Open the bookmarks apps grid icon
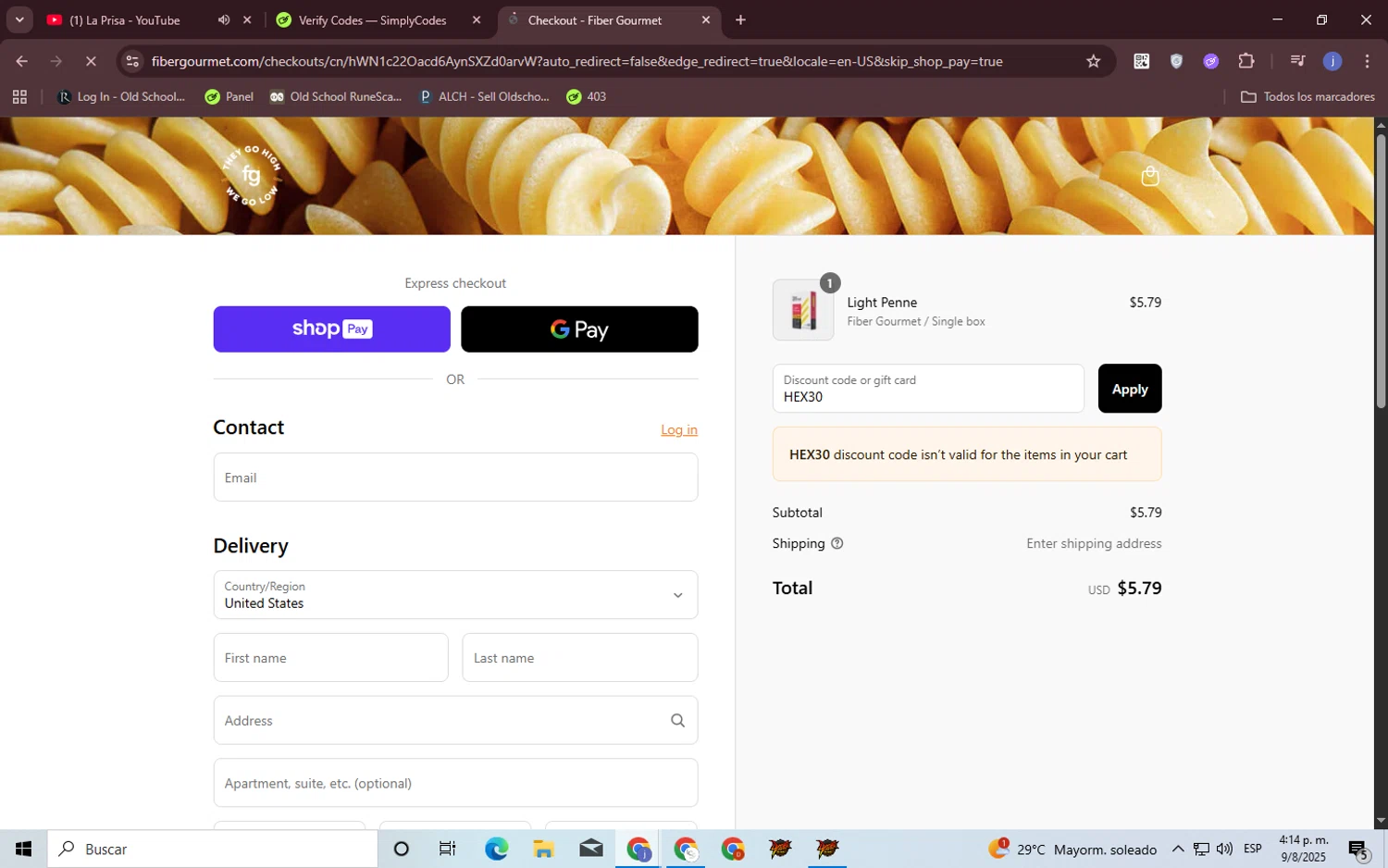1388x868 pixels. coord(19,96)
